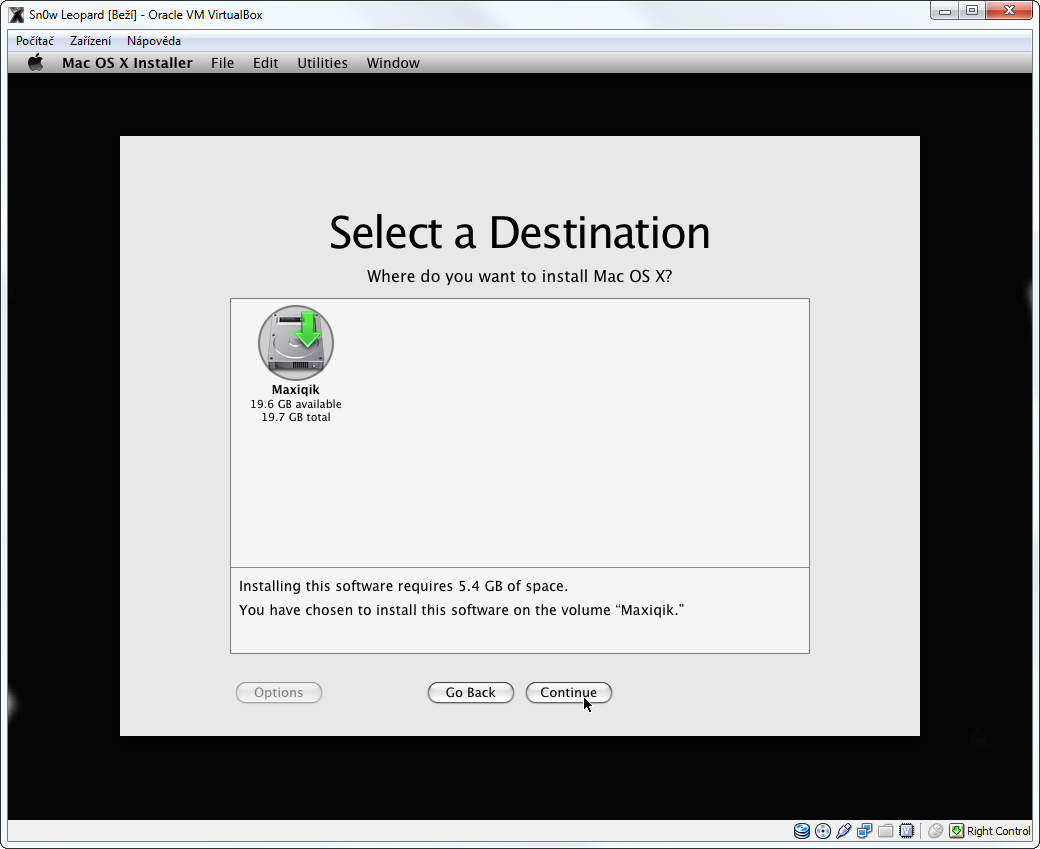Click the Go Back button
This screenshot has width=1040, height=849.
point(470,692)
